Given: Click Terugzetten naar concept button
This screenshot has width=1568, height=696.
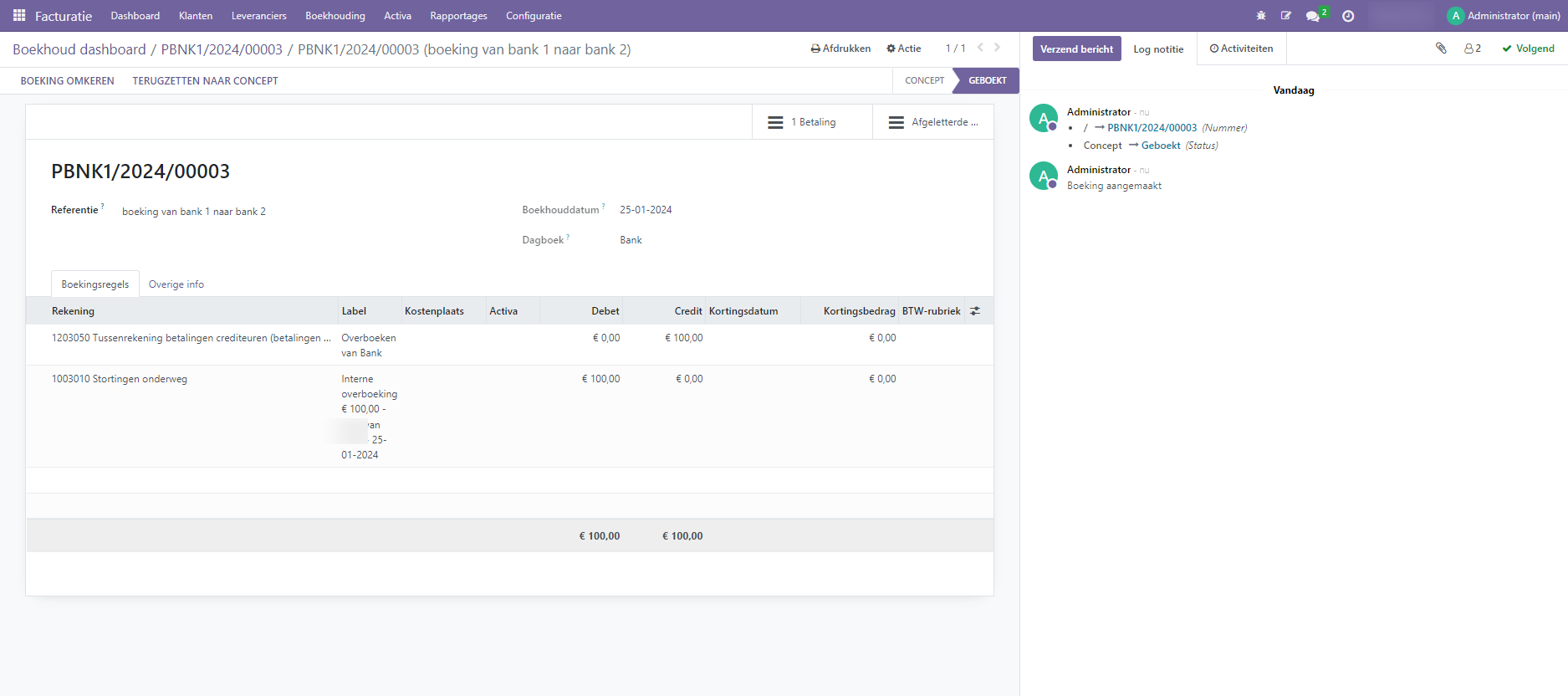Looking at the screenshot, I should click(205, 81).
